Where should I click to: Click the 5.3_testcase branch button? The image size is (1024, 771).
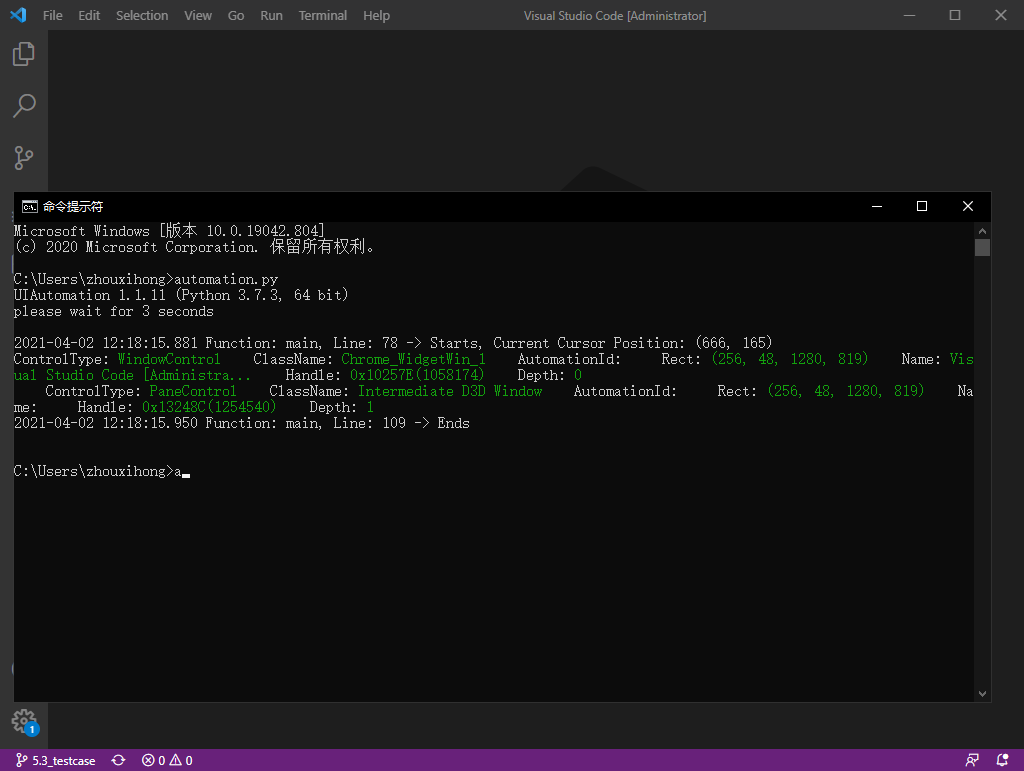point(55,760)
